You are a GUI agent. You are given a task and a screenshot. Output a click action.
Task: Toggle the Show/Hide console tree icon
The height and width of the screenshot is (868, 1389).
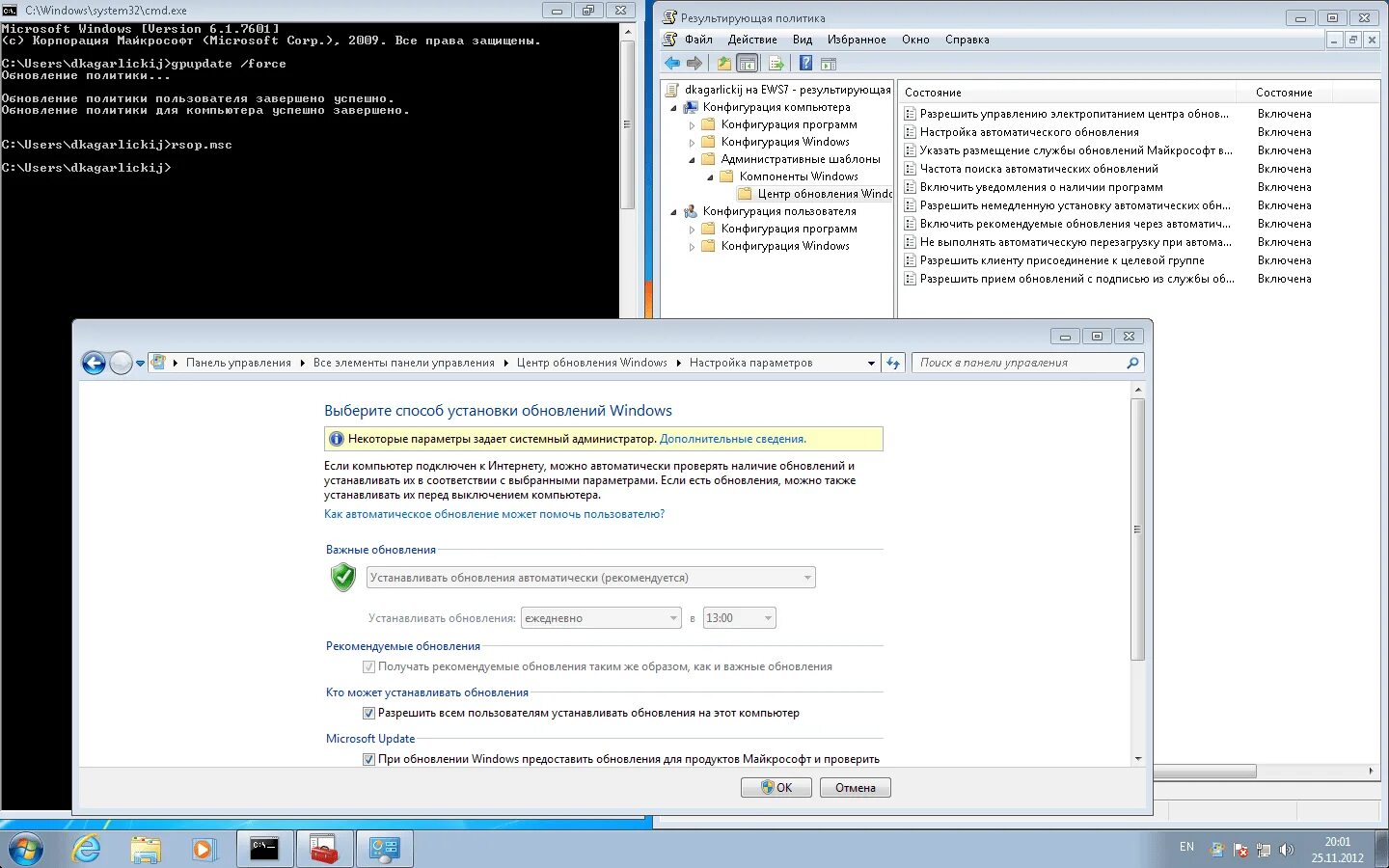coord(747,64)
